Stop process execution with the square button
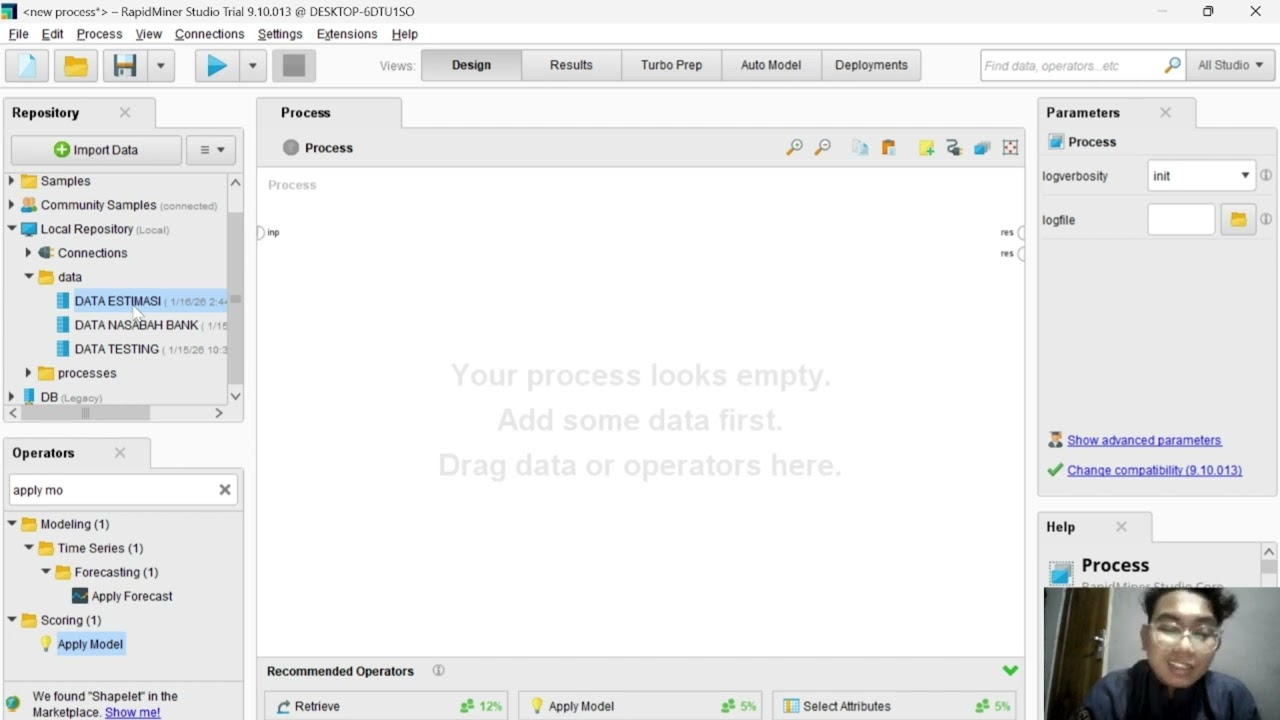The height and width of the screenshot is (720, 1280). [294, 66]
